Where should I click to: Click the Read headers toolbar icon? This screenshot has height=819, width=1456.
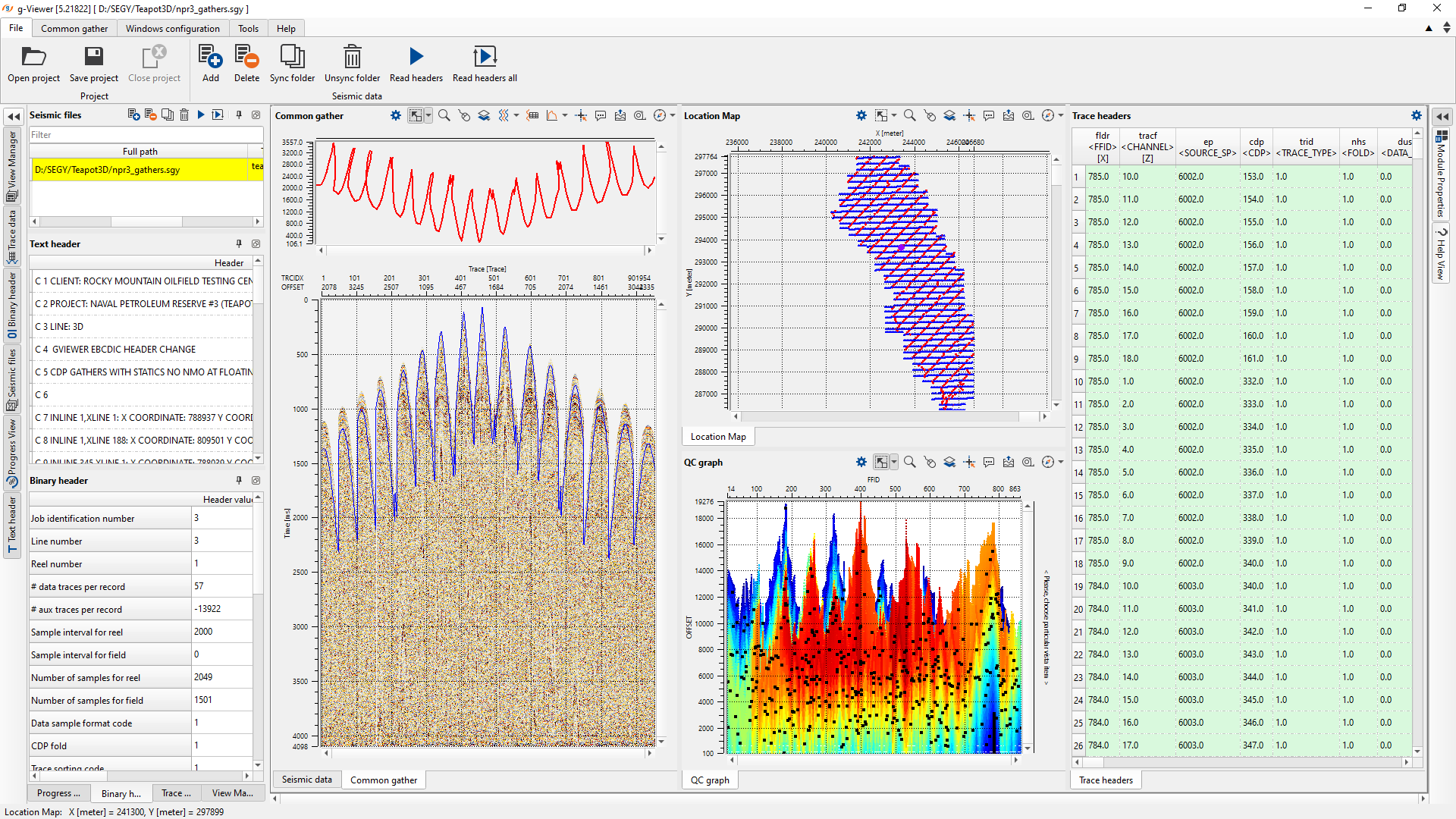tap(416, 64)
